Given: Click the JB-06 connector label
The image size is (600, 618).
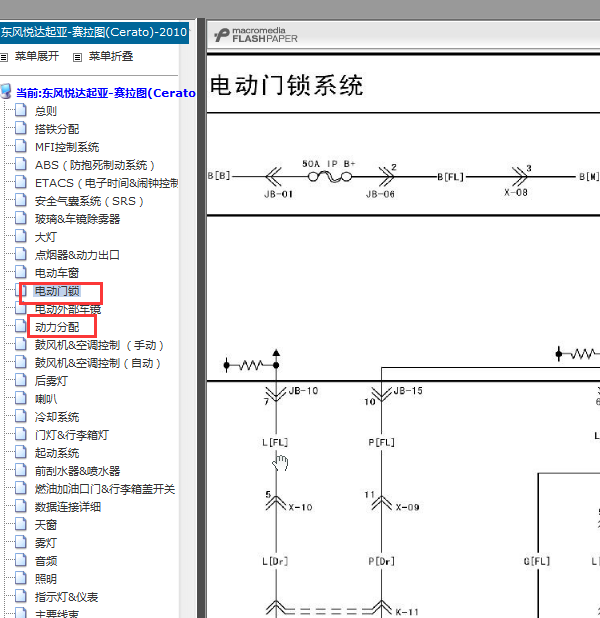Looking at the screenshot, I should [380, 194].
